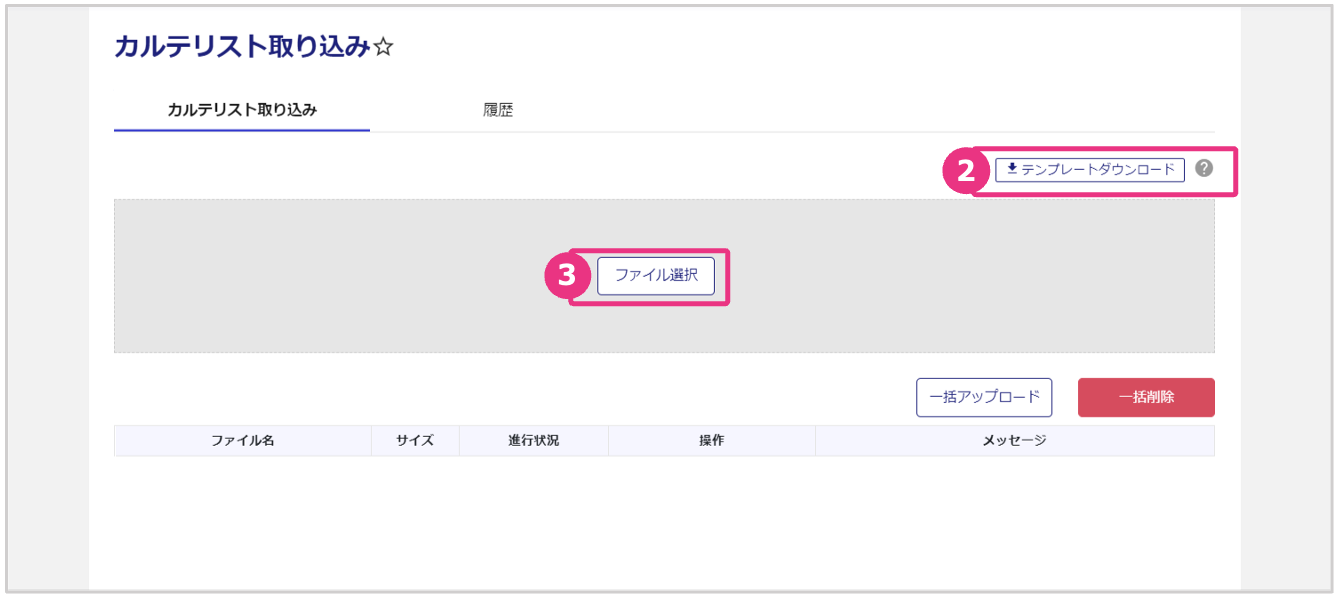1338x595 pixels.
Task: Select the カルテリスト取り込み tab
Action: (242, 110)
